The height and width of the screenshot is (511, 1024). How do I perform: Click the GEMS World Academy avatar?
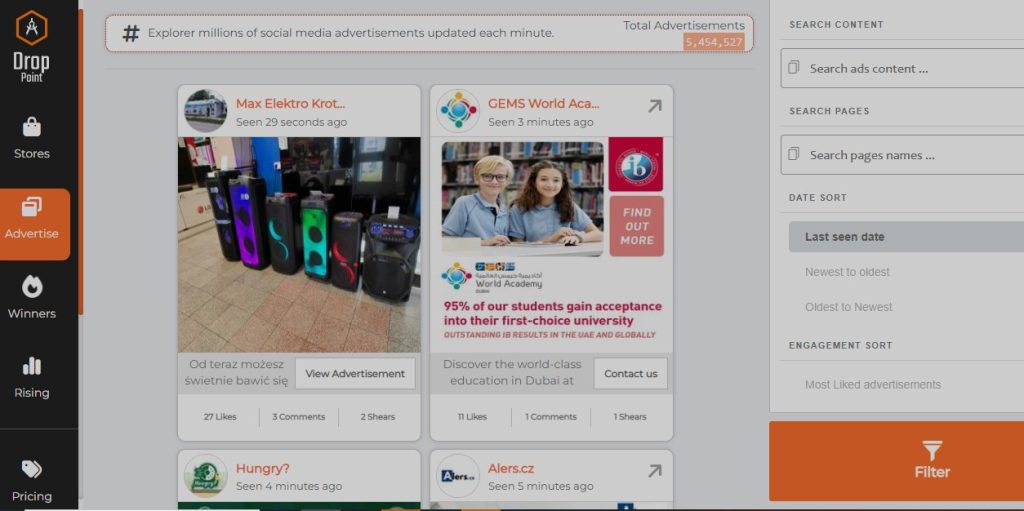[458, 111]
